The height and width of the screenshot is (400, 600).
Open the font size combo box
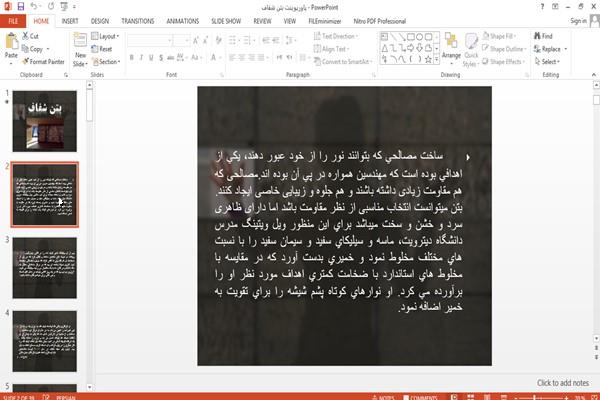click(181, 40)
